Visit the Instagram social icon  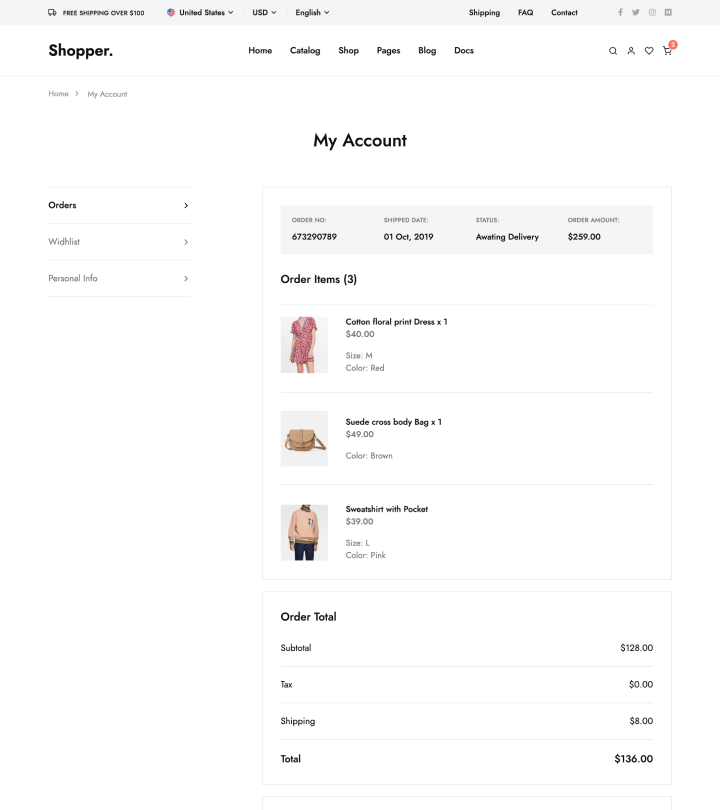[652, 13]
